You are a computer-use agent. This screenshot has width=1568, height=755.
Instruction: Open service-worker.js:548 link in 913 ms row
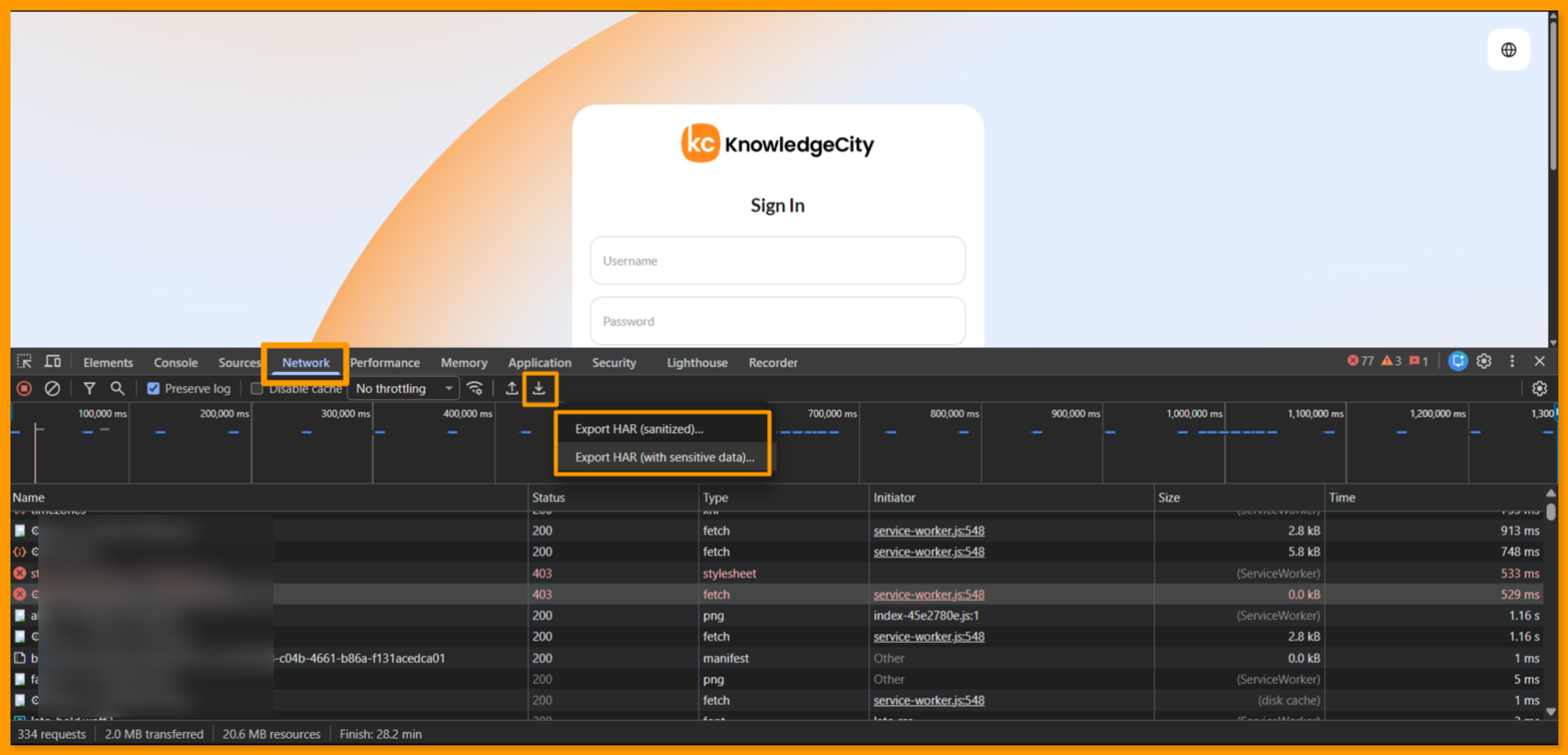929,530
